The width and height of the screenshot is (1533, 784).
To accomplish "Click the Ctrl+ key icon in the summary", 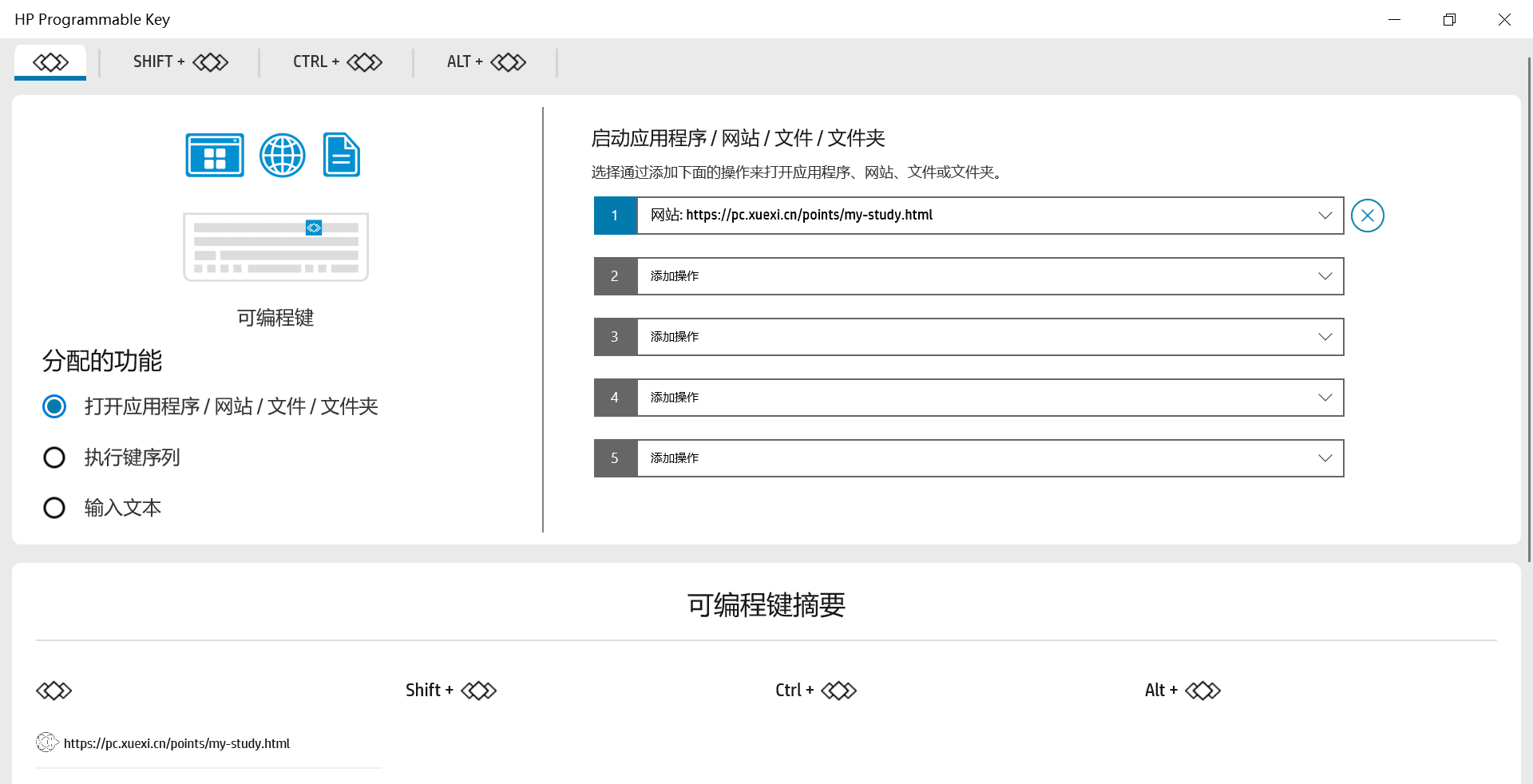I will point(838,690).
